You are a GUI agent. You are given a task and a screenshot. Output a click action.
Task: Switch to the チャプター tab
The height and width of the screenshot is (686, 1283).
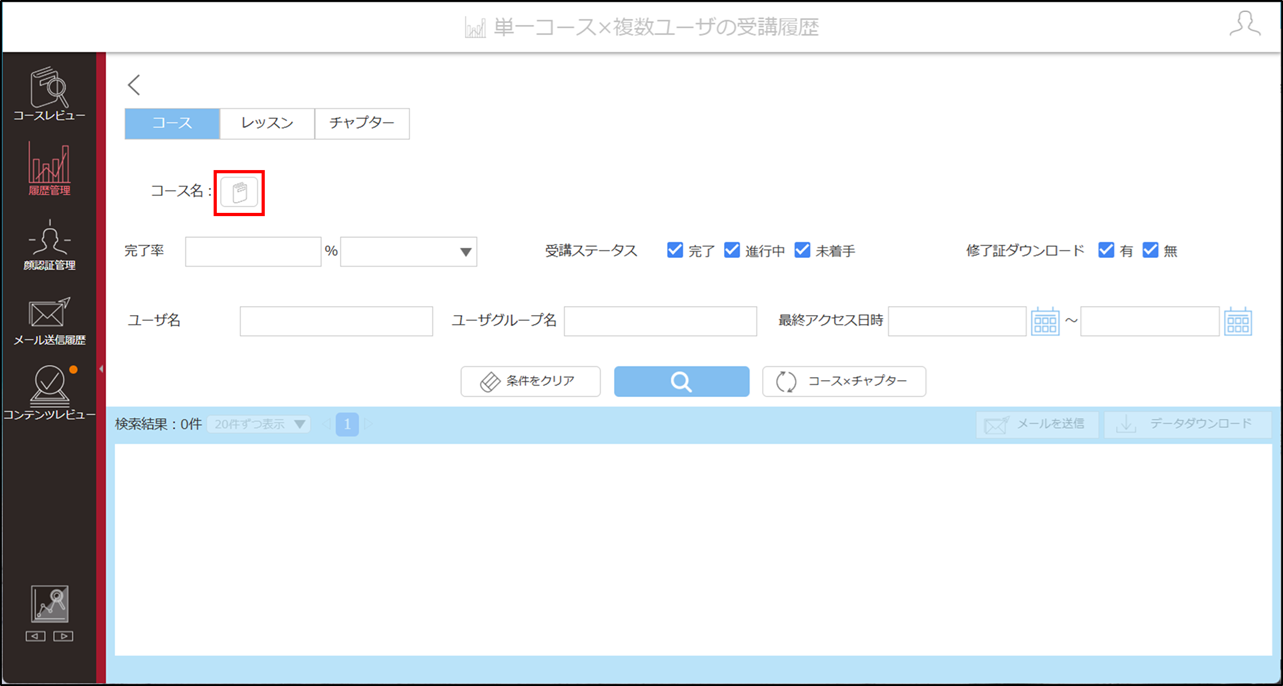tap(362, 123)
